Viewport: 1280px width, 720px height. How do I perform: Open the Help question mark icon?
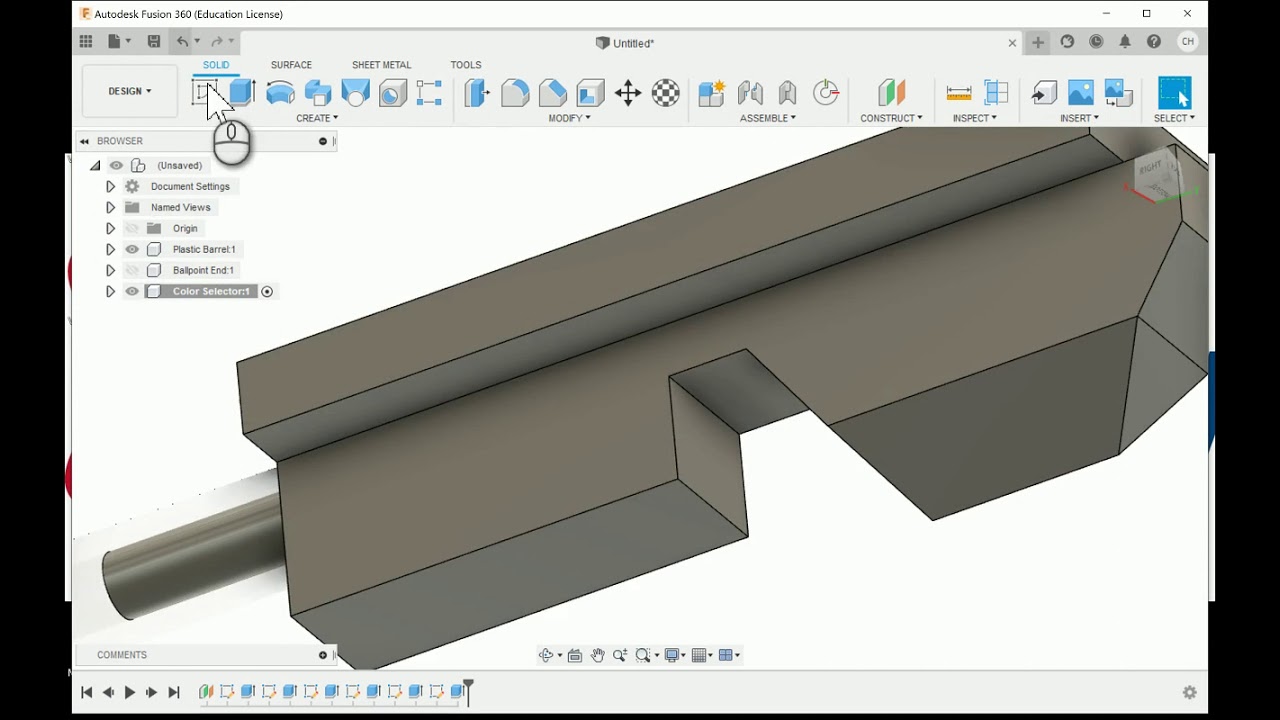tap(1154, 42)
